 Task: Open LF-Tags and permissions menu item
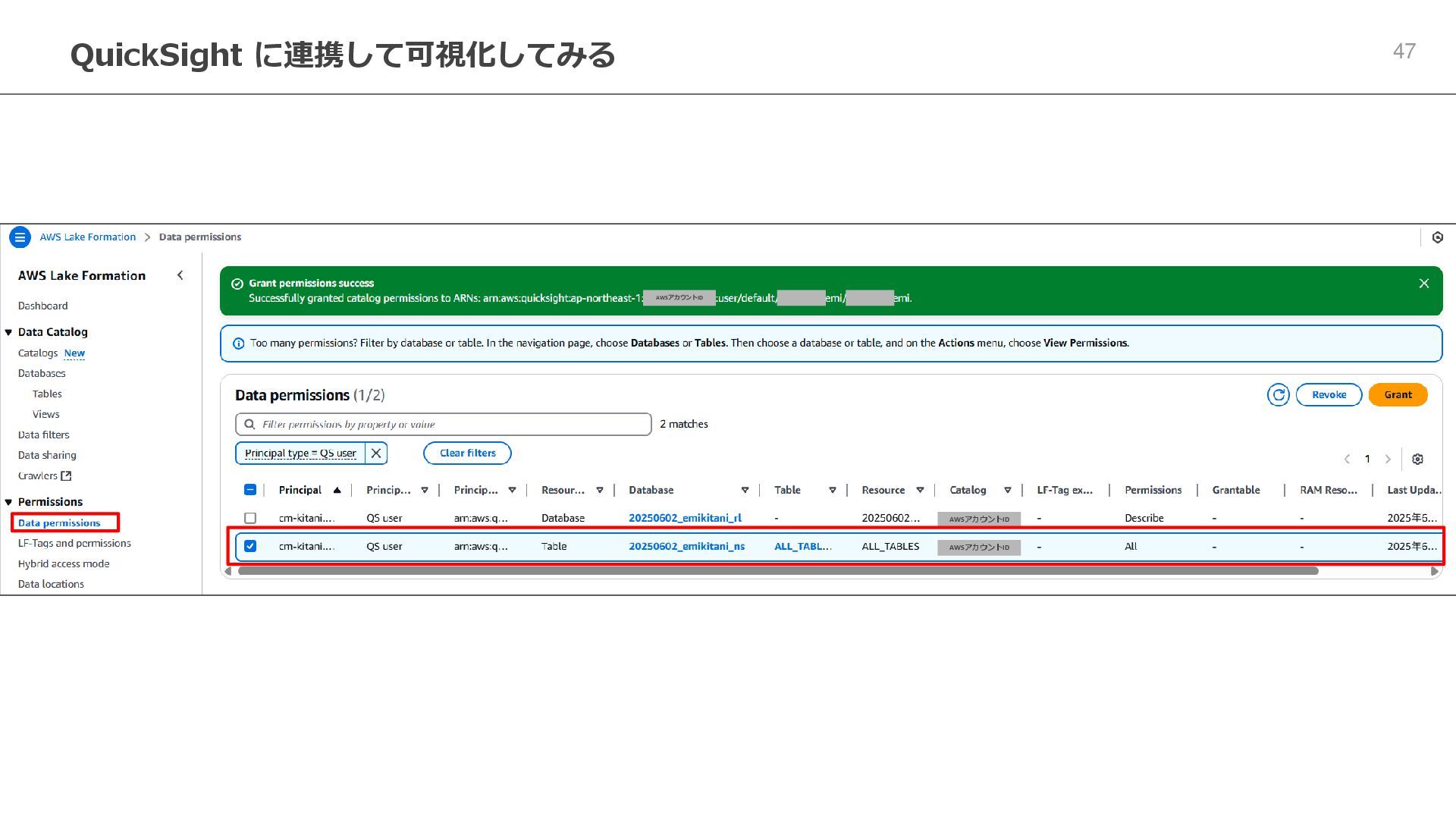point(74,544)
